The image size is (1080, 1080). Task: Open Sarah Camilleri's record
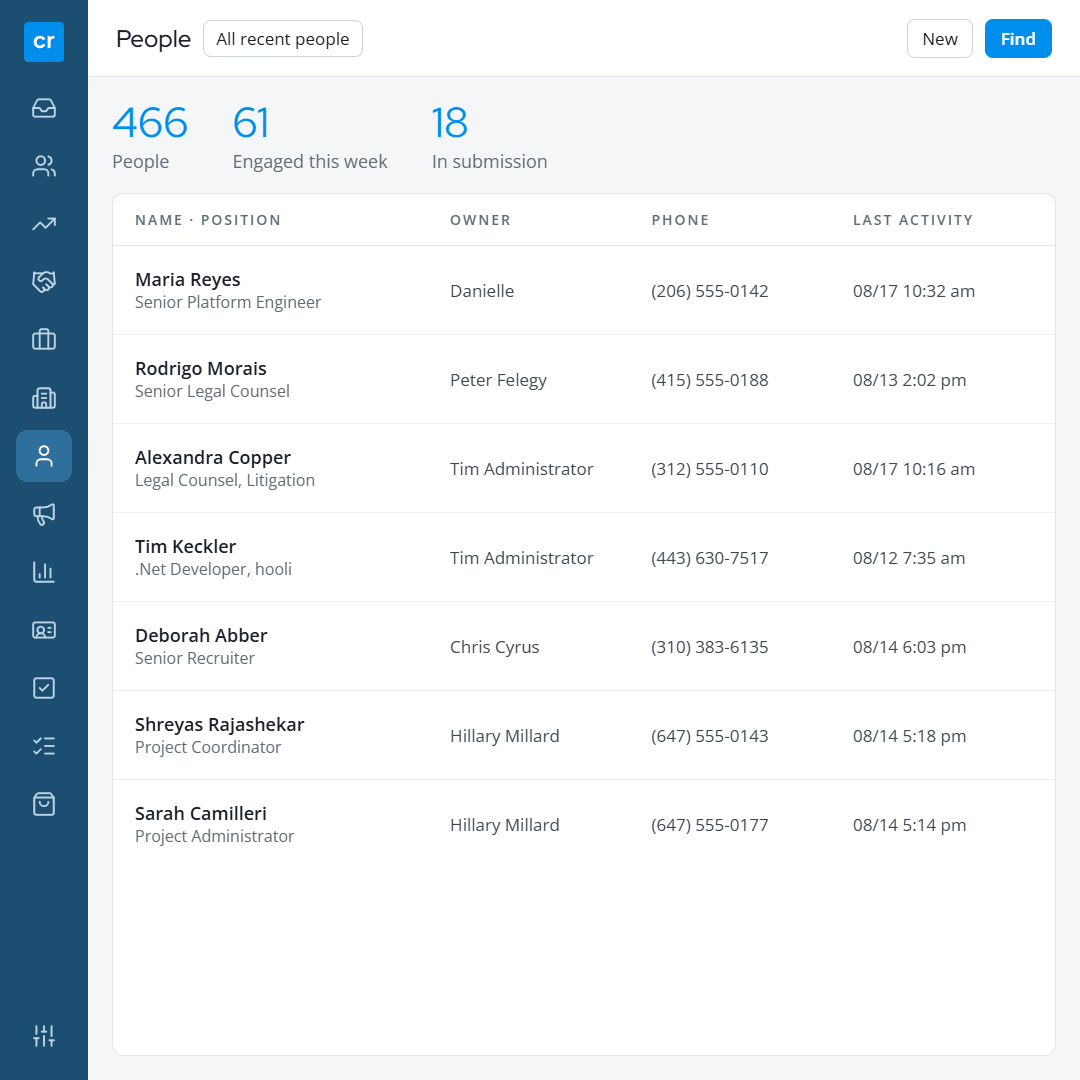pos(200,813)
